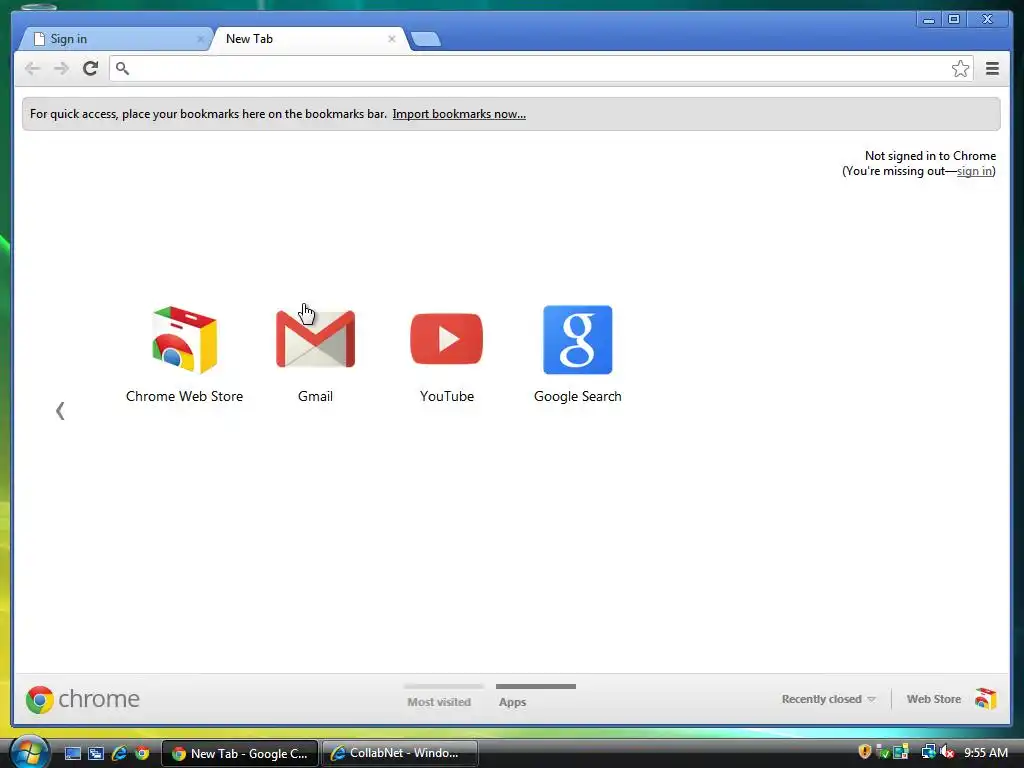1024x768 pixels.
Task: Reload the current page
Action: [x=91, y=68]
